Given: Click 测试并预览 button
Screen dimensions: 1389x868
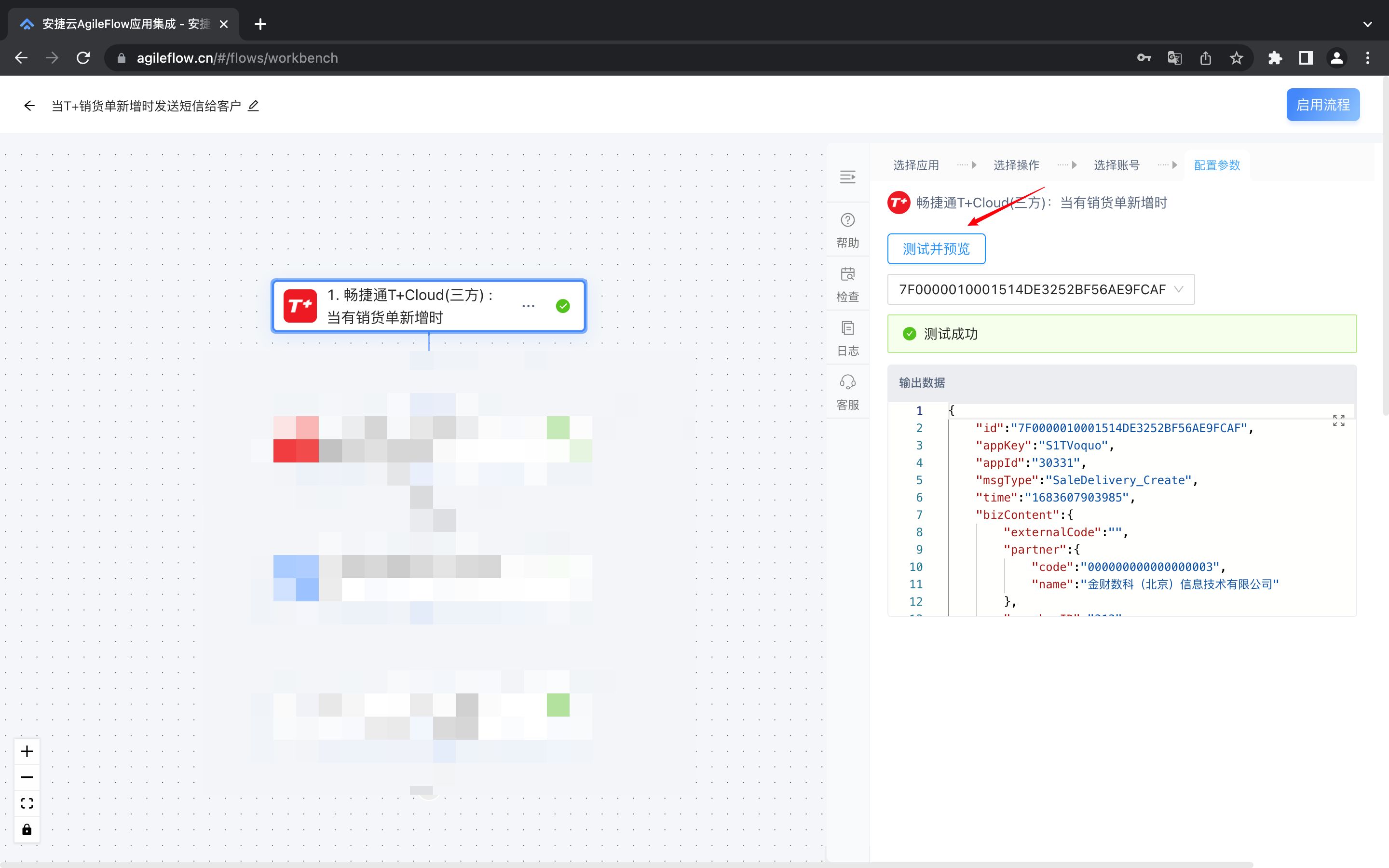Looking at the screenshot, I should point(936,248).
